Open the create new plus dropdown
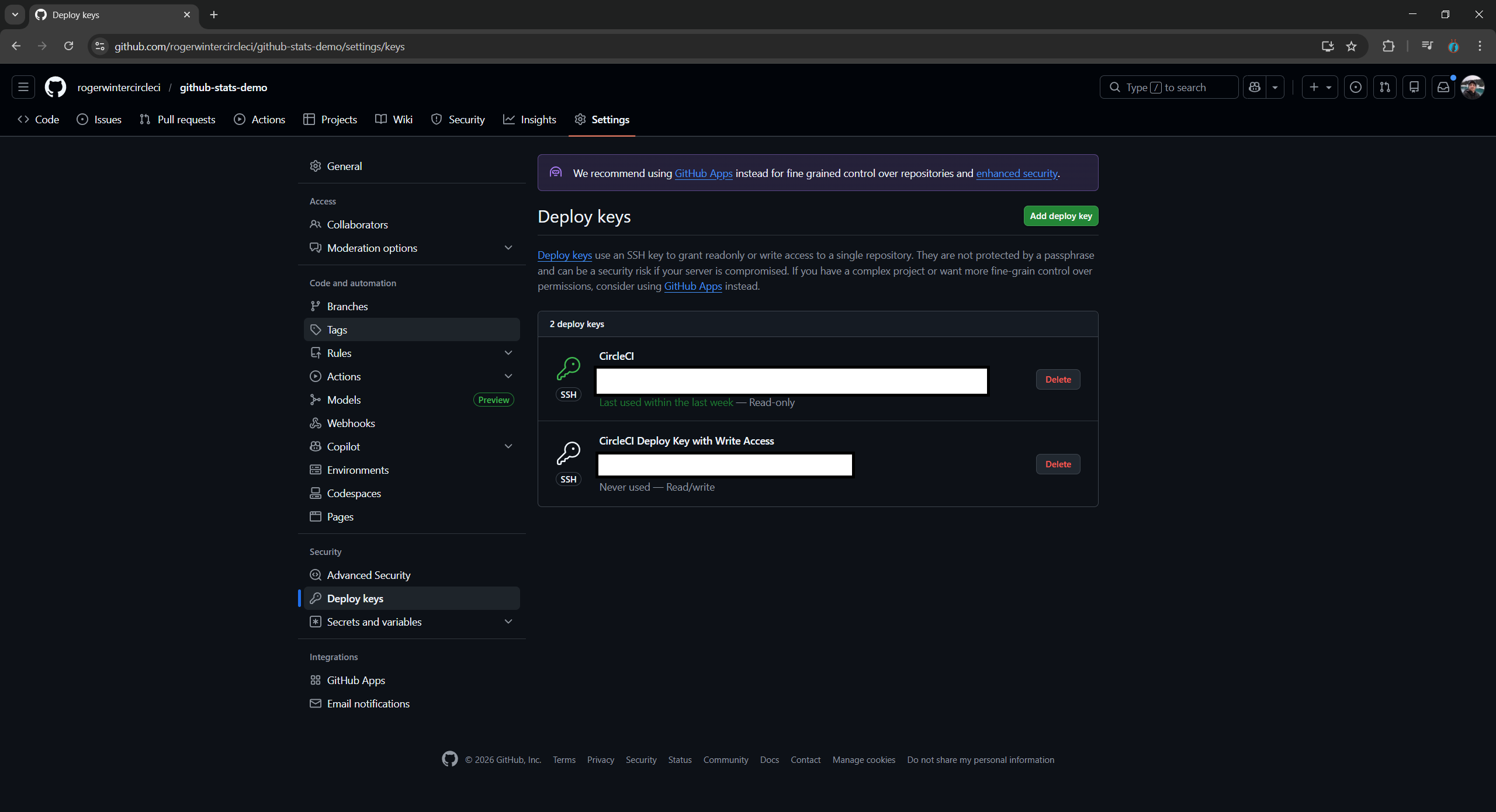Image resolution: width=1496 pixels, height=812 pixels. point(1320,87)
